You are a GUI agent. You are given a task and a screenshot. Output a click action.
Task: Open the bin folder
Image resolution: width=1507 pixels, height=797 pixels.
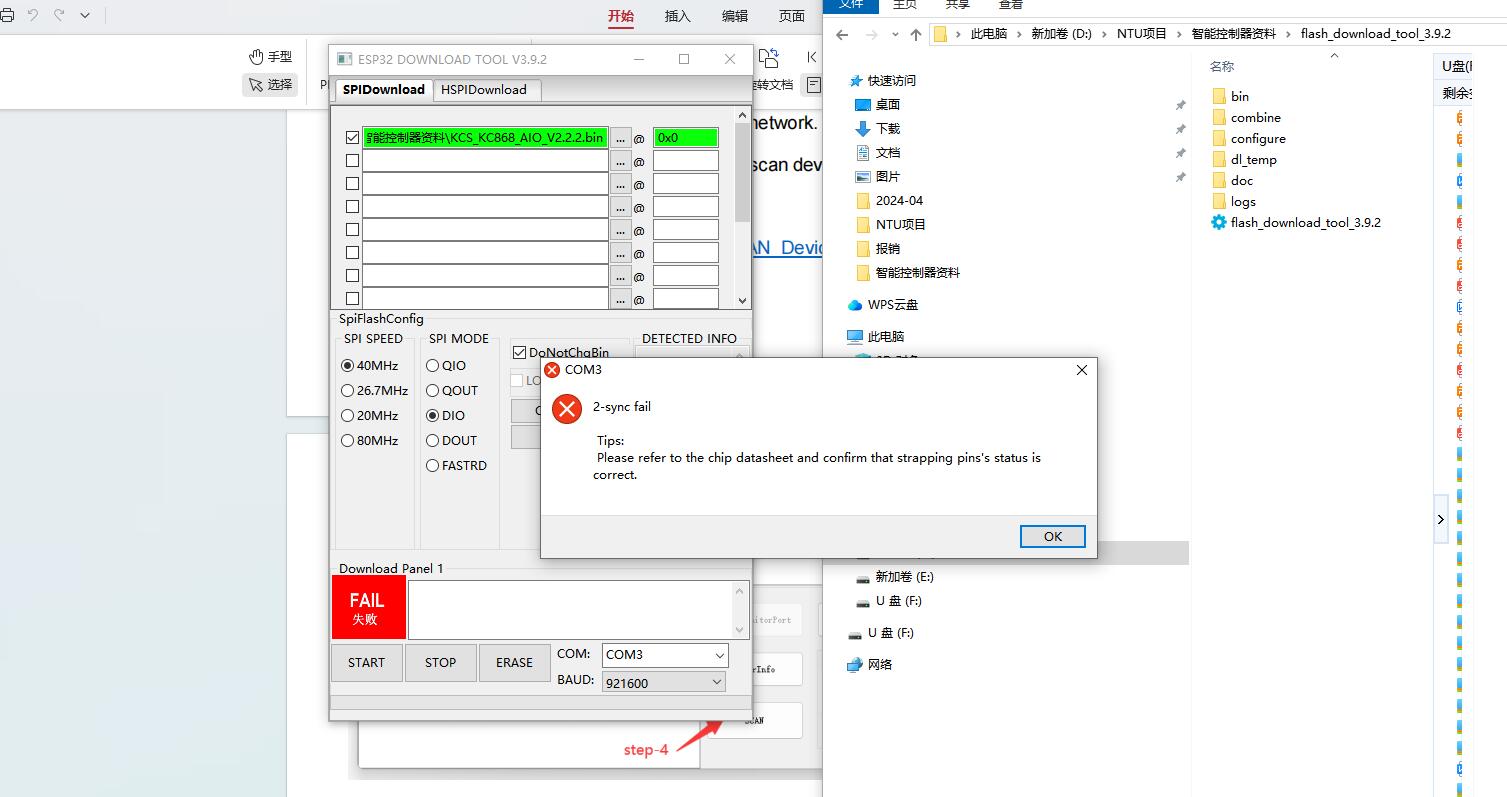pyautogui.click(x=1239, y=97)
